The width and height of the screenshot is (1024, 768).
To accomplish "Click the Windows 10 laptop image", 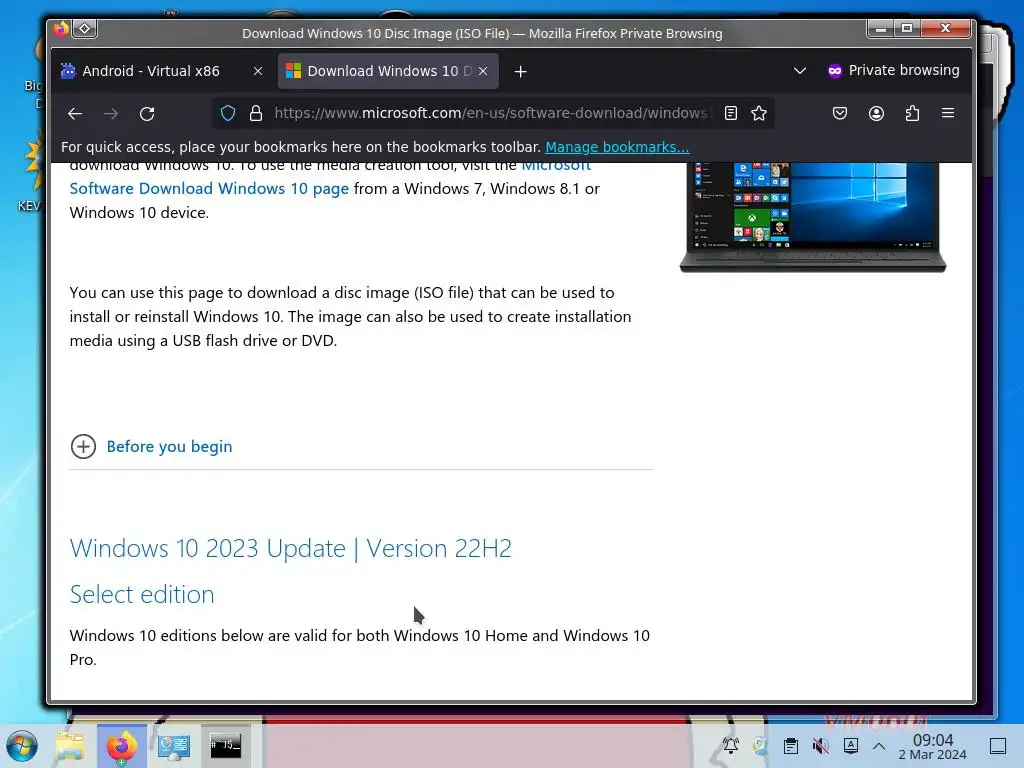I will tap(812, 217).
